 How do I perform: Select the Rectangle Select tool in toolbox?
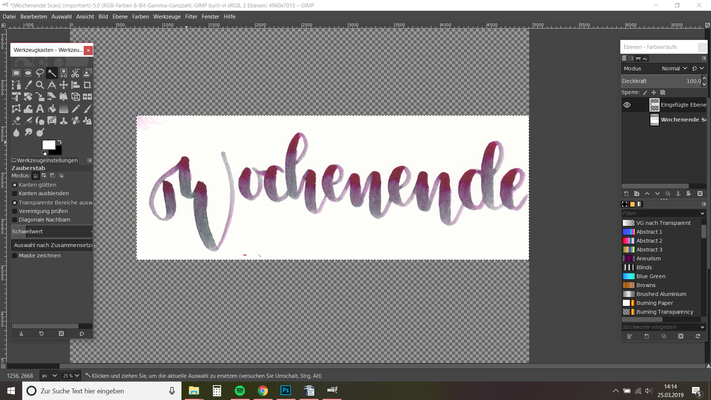pyautogui.click(x=16, y=73)
